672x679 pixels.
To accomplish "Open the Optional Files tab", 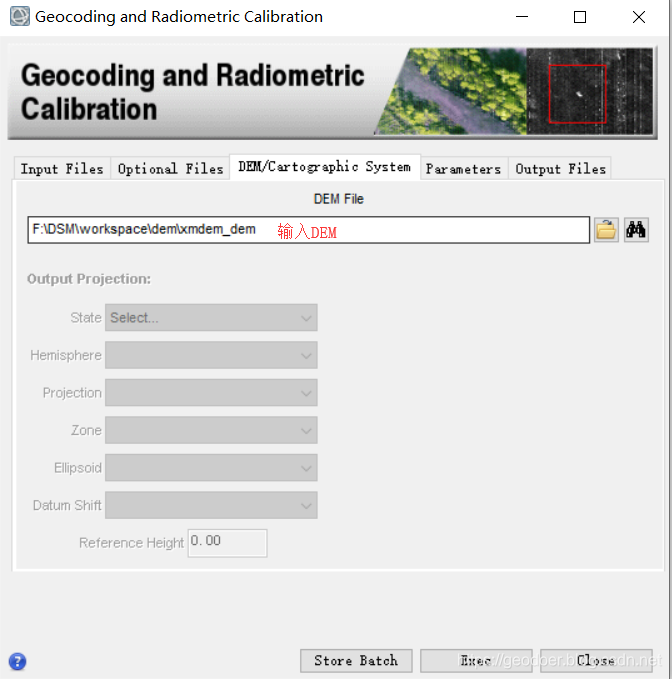I will 170,168.
